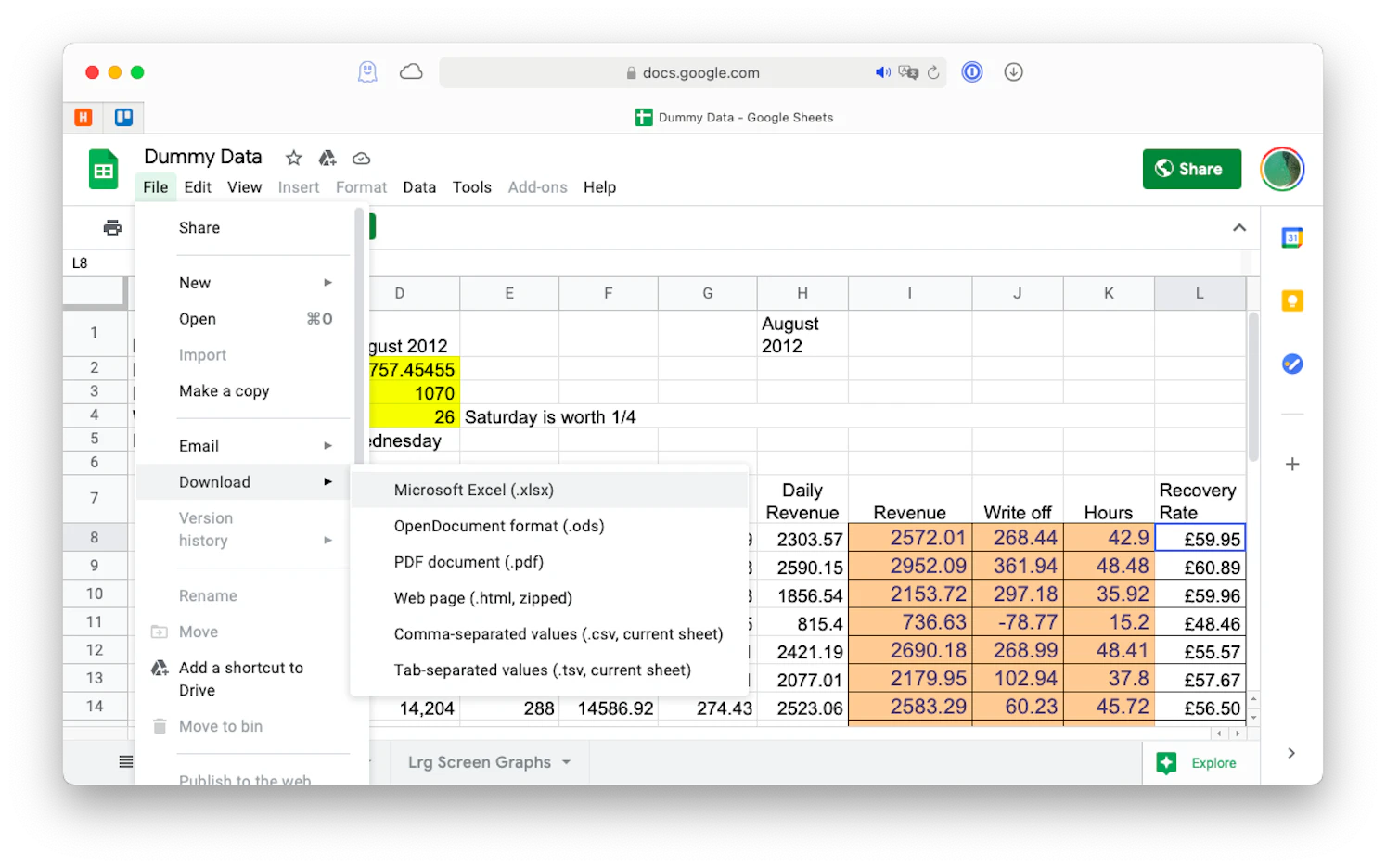Open the View menu
Image resolution: width=1386 pixels, height=868 pixels.
(x=245, y=187)
